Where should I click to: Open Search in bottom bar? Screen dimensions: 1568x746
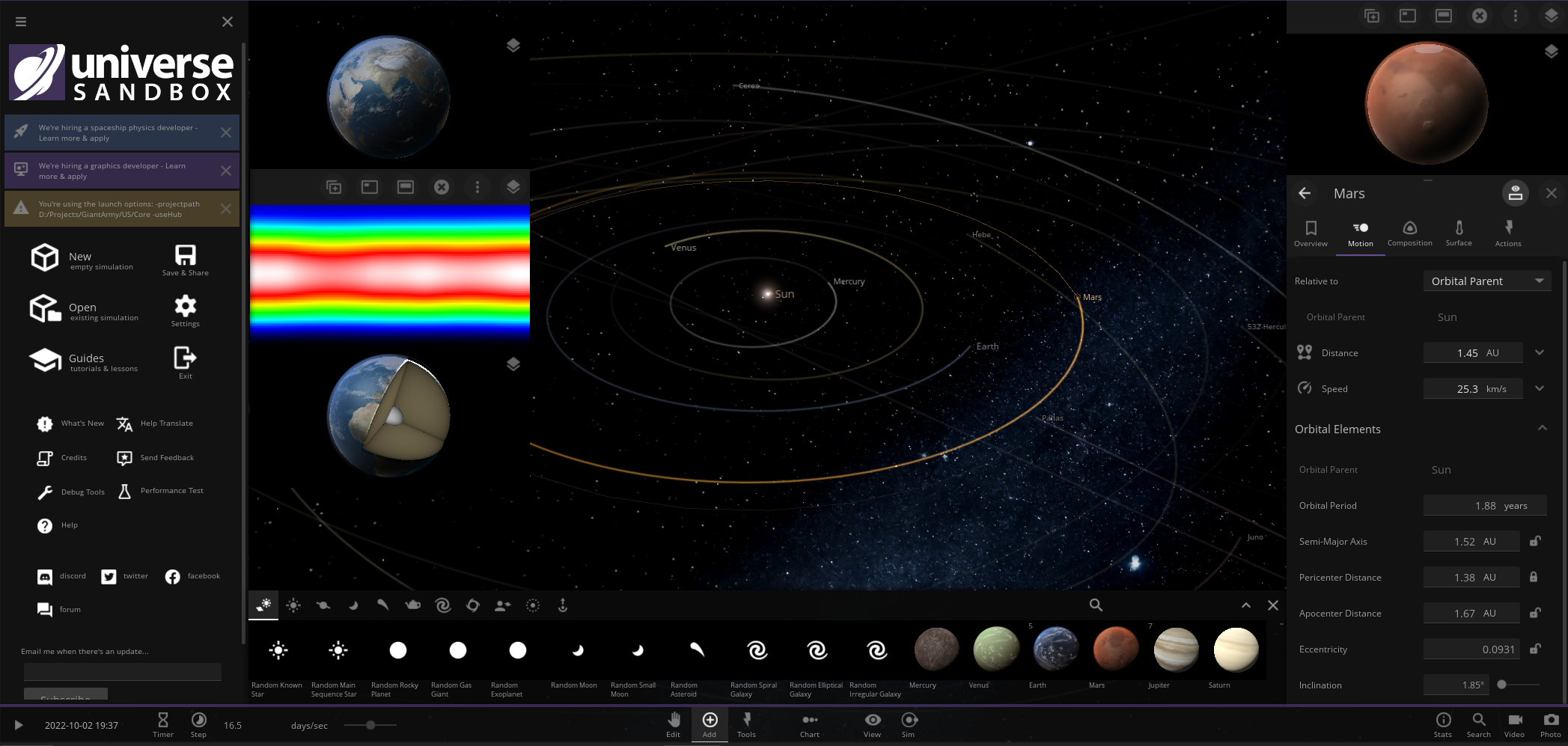[x=1479, y=724]
